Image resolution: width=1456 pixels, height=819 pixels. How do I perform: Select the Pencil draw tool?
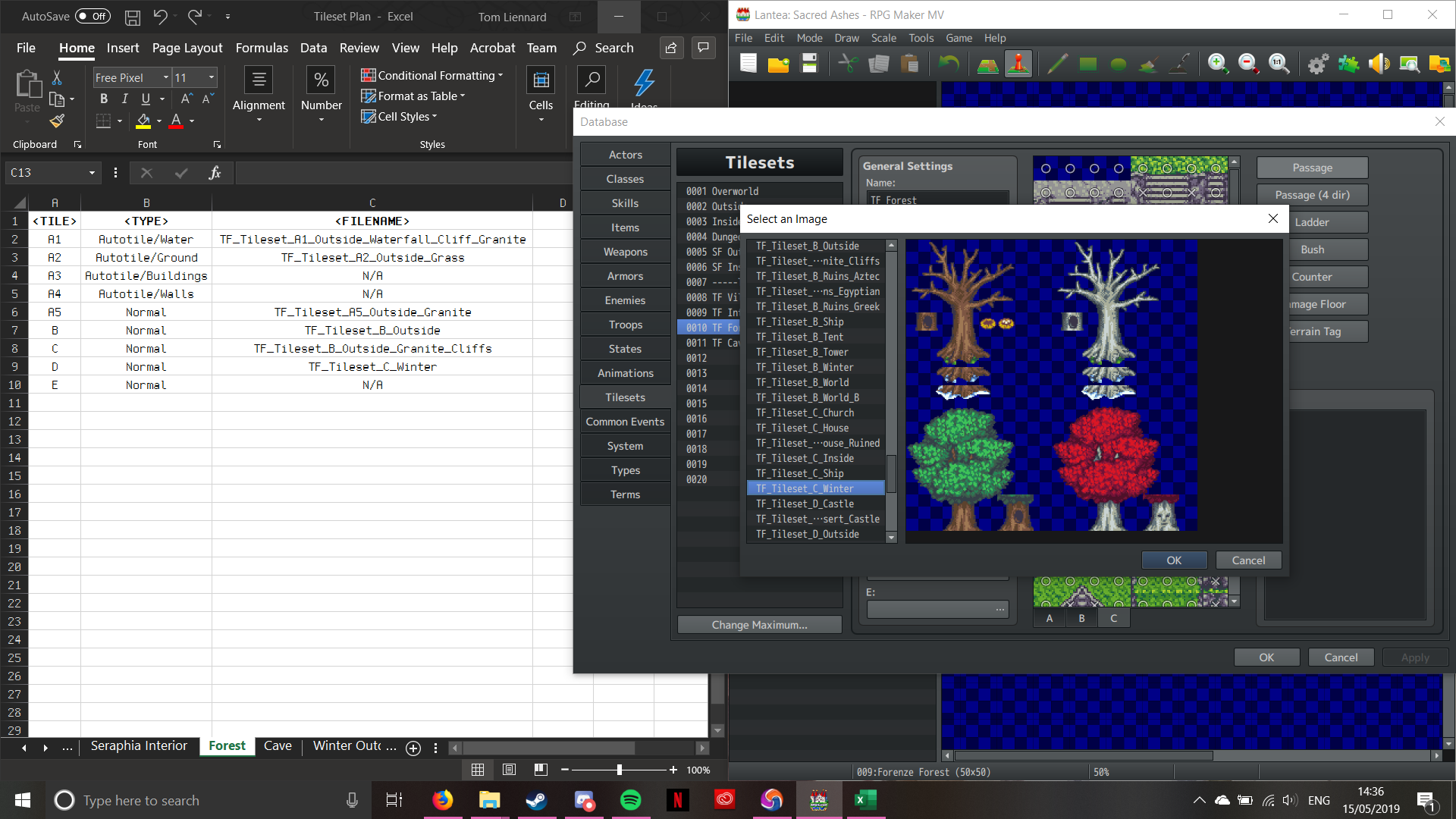pos(1057,64)
